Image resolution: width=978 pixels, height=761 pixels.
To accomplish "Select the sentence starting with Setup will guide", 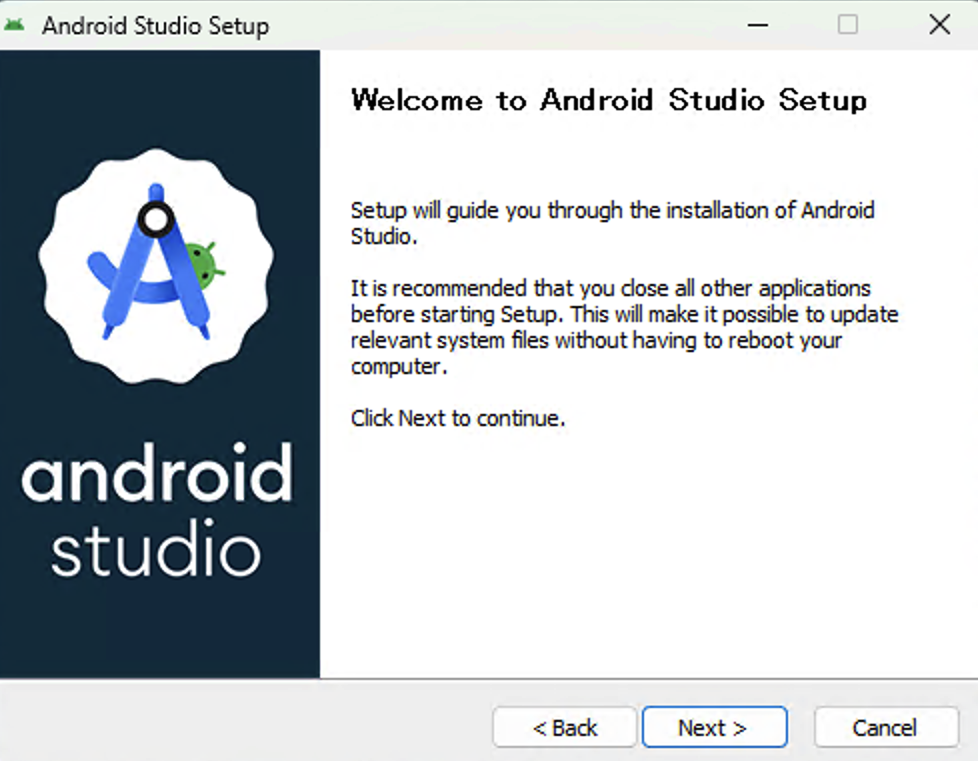I will [x=612, y=223].
